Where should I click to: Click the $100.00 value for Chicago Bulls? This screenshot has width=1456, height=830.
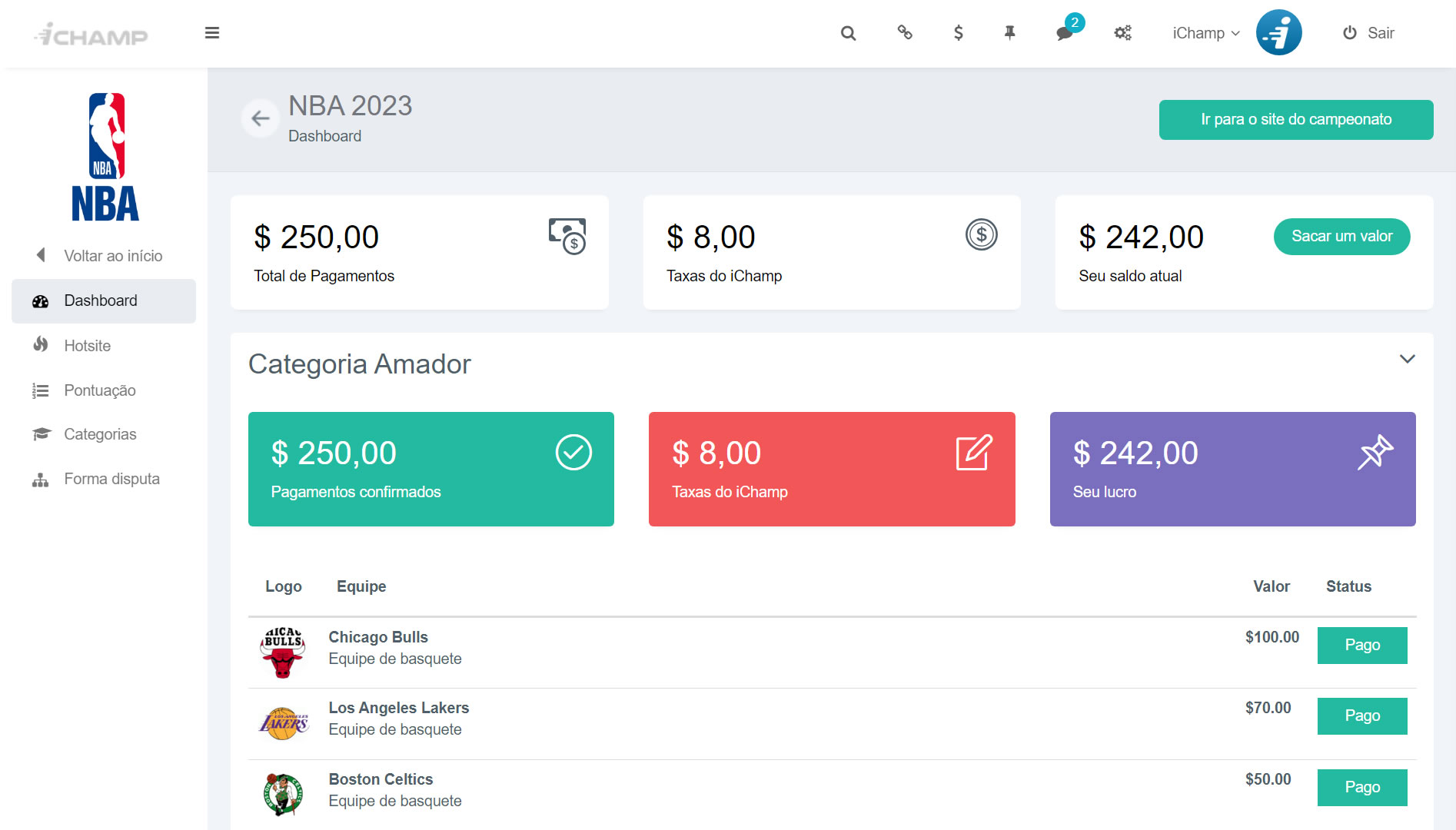[1272, 637]
